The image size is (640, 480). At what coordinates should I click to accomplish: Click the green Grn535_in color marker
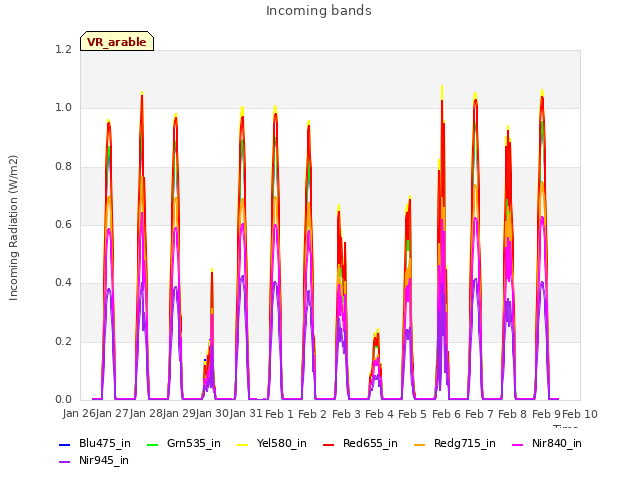coord(152,444)
